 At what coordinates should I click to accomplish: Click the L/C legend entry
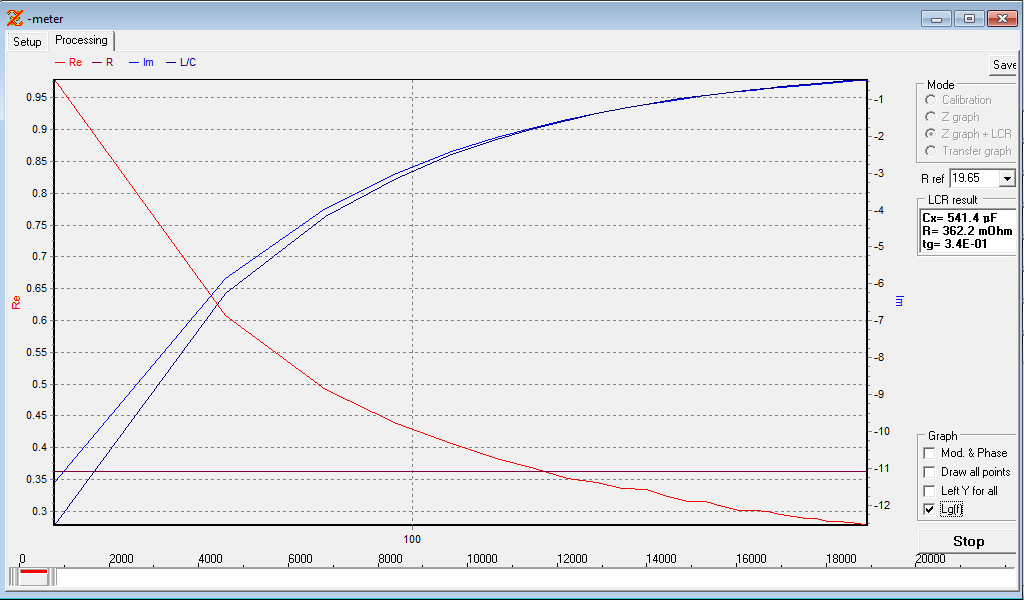(181, 63)
